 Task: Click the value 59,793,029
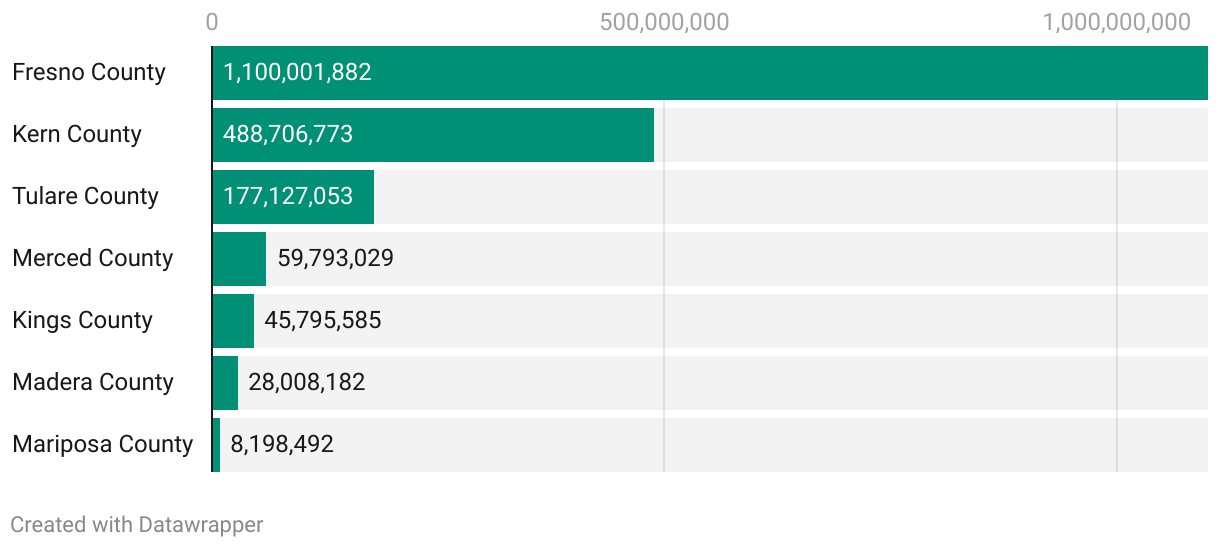335,259
